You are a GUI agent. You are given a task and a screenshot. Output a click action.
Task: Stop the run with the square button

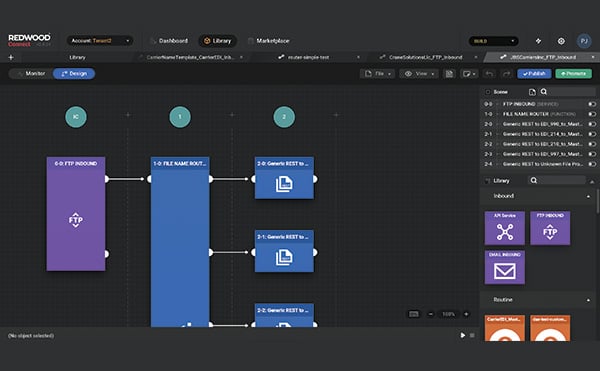pyautogui.click(x=472, y=335)
